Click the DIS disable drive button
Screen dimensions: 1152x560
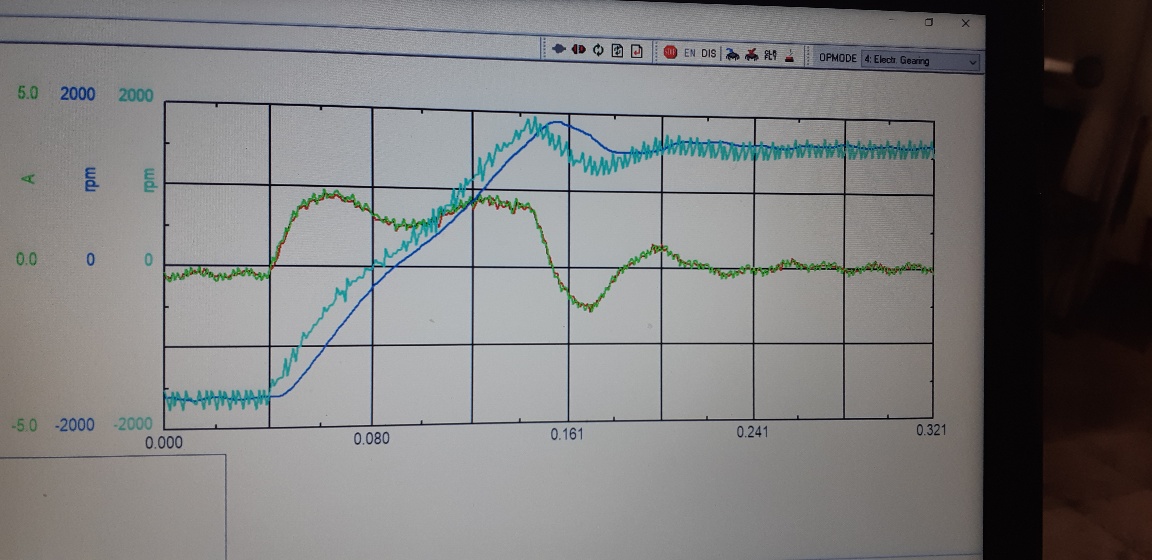[x=709, y=53]
